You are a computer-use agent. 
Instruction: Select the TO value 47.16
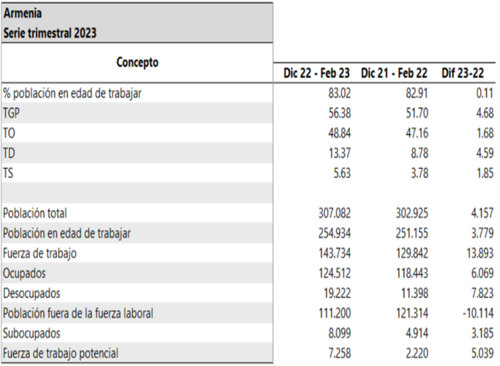pyautogui.click(x=417, y=133)
